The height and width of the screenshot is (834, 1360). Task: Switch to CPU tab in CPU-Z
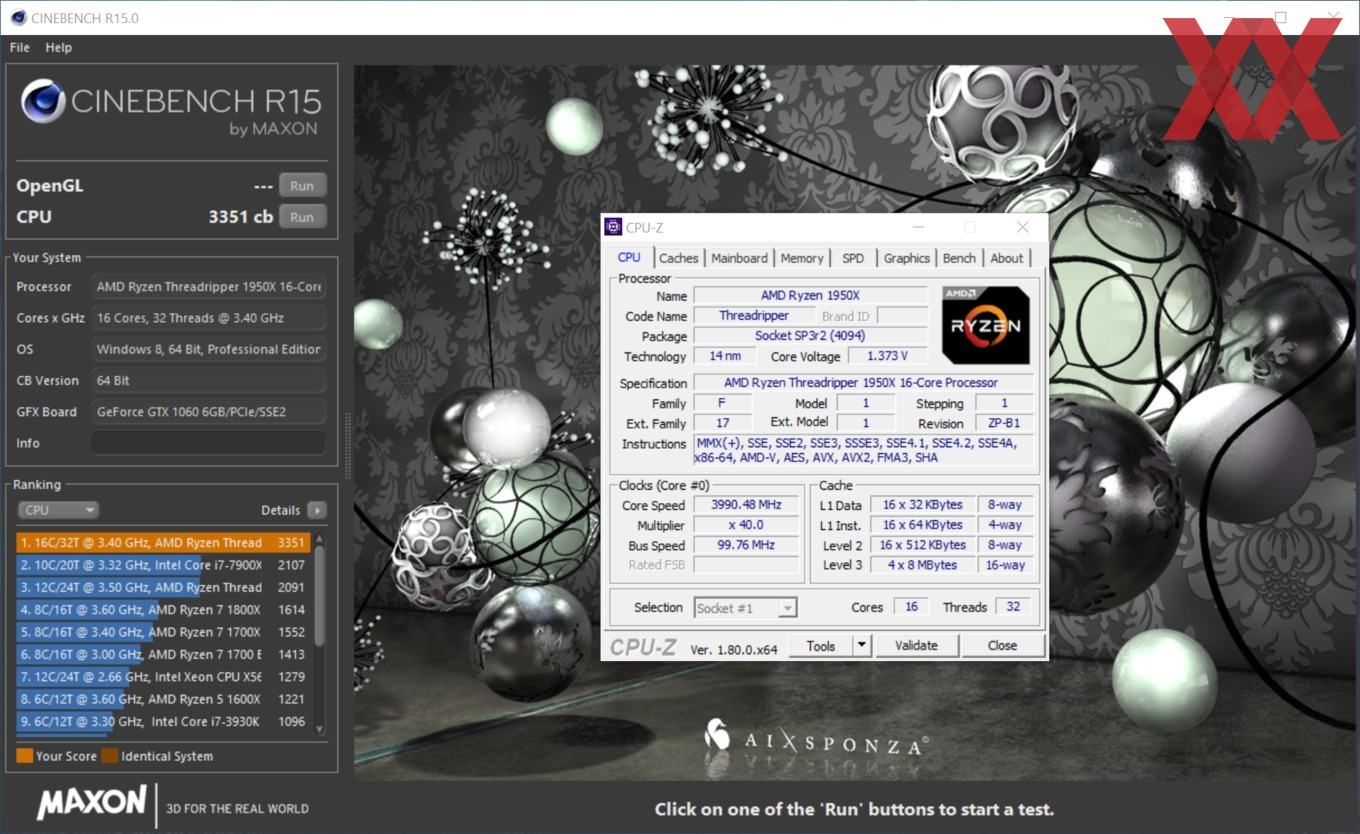[629, 257]
